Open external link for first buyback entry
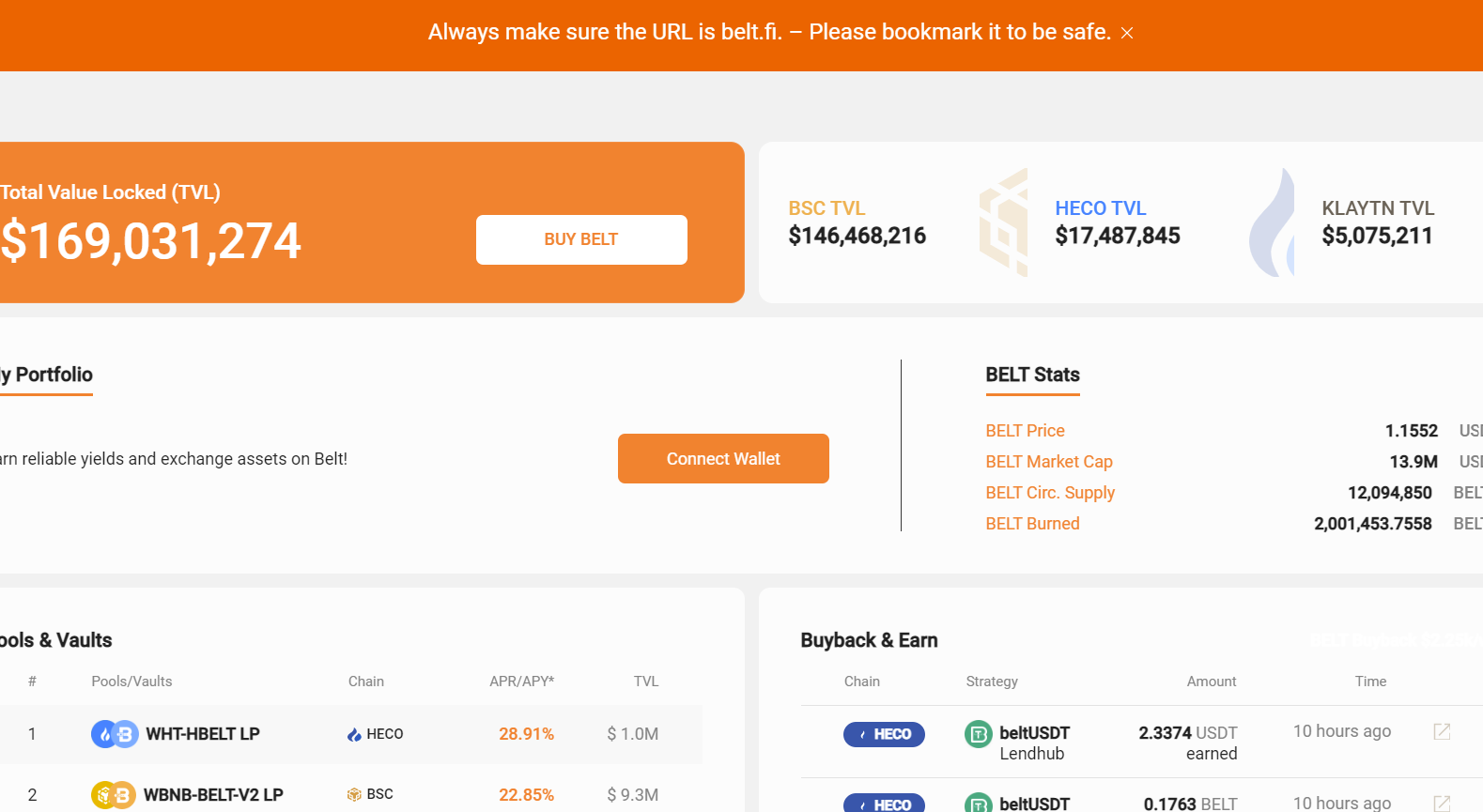The height and width of the screenshot is (812, 1483). 1442,731
